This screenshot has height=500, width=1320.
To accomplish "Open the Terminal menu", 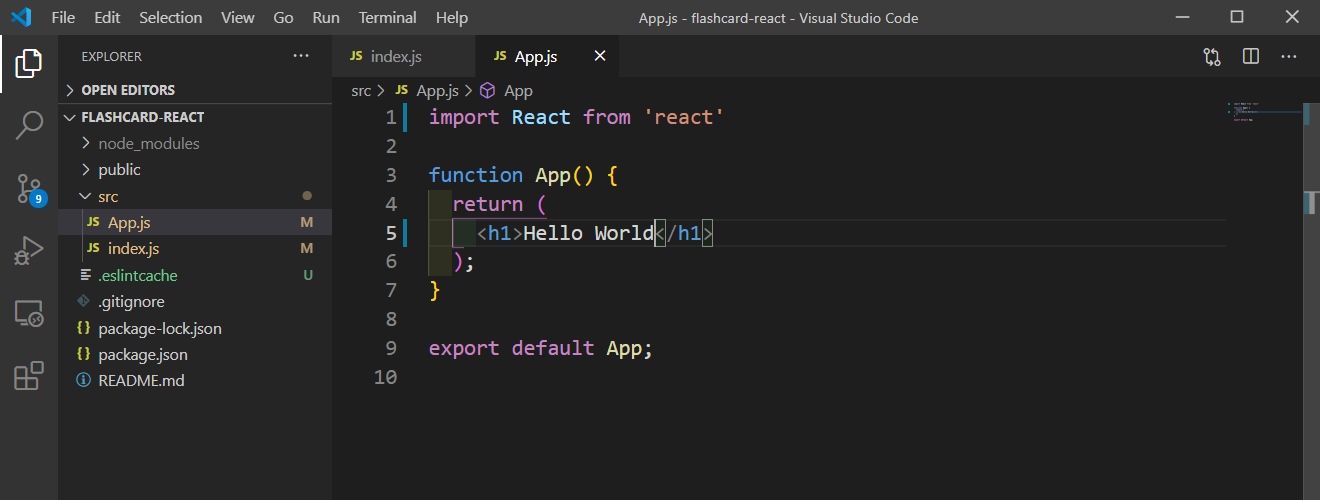I will (x=388, y=17).
